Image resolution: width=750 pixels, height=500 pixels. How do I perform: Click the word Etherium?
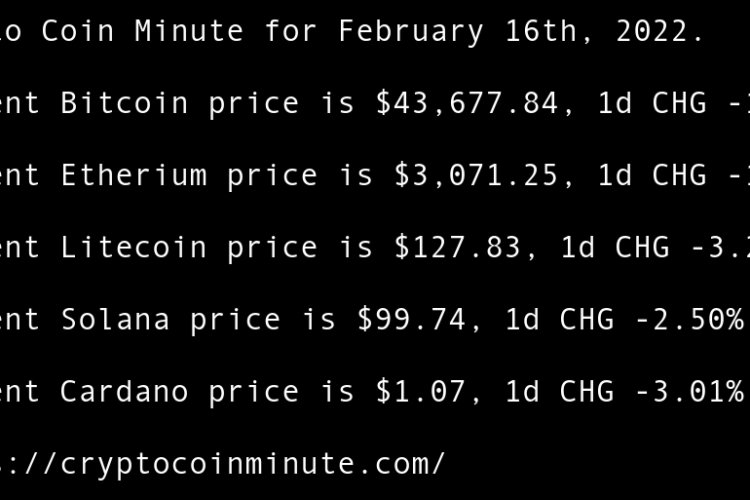click(x=134, y=175)
